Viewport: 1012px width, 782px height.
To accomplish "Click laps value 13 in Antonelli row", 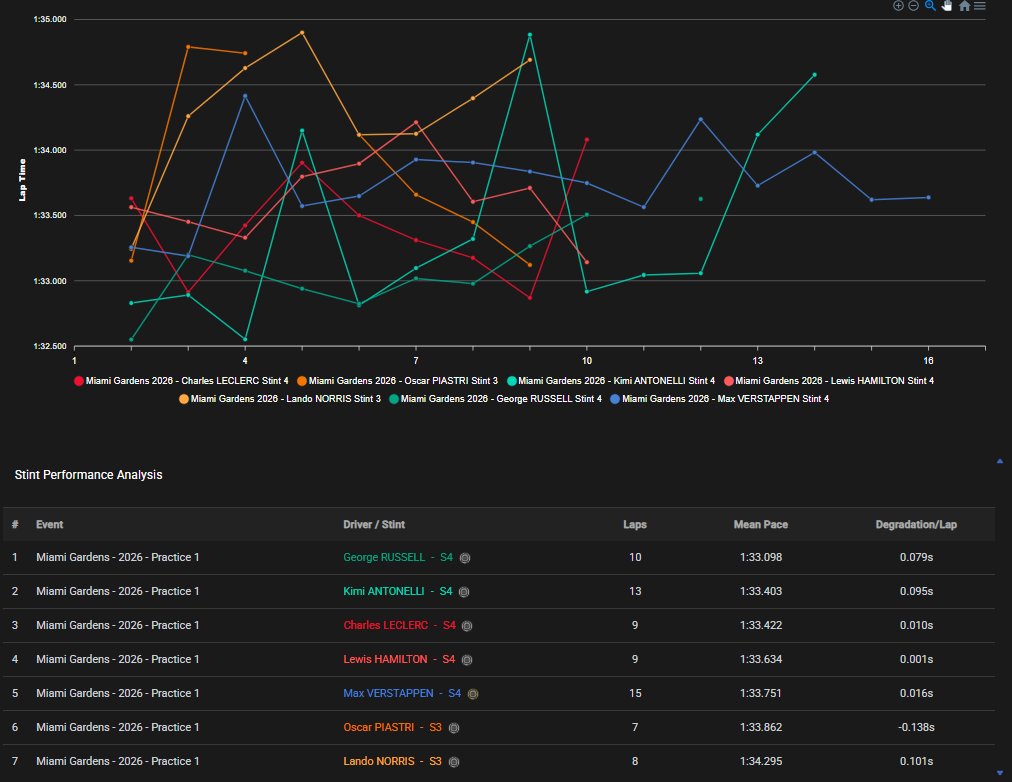I will pyautogui.click(x=635, y=591).
